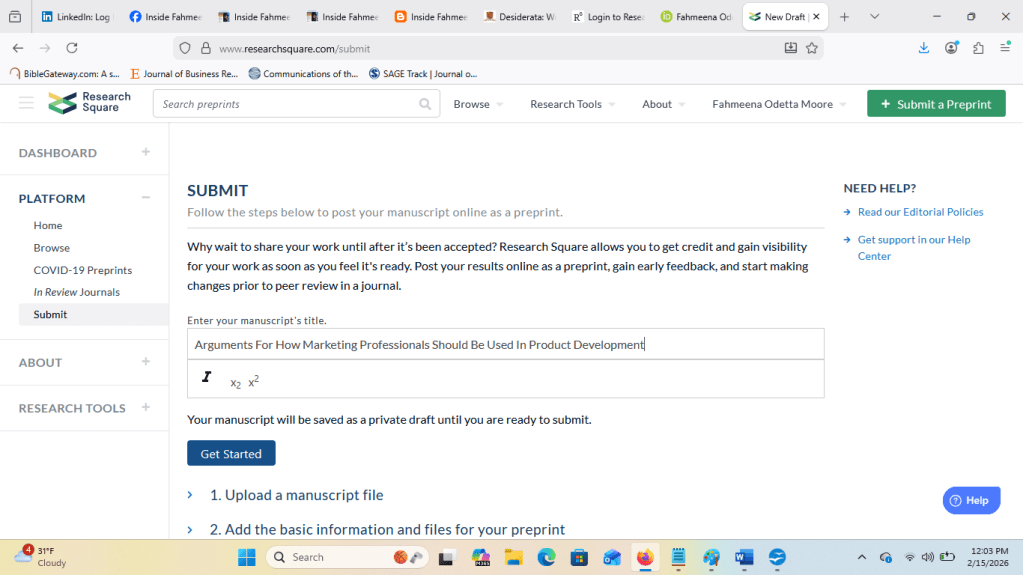Open the Help chat button

point(971,501)
